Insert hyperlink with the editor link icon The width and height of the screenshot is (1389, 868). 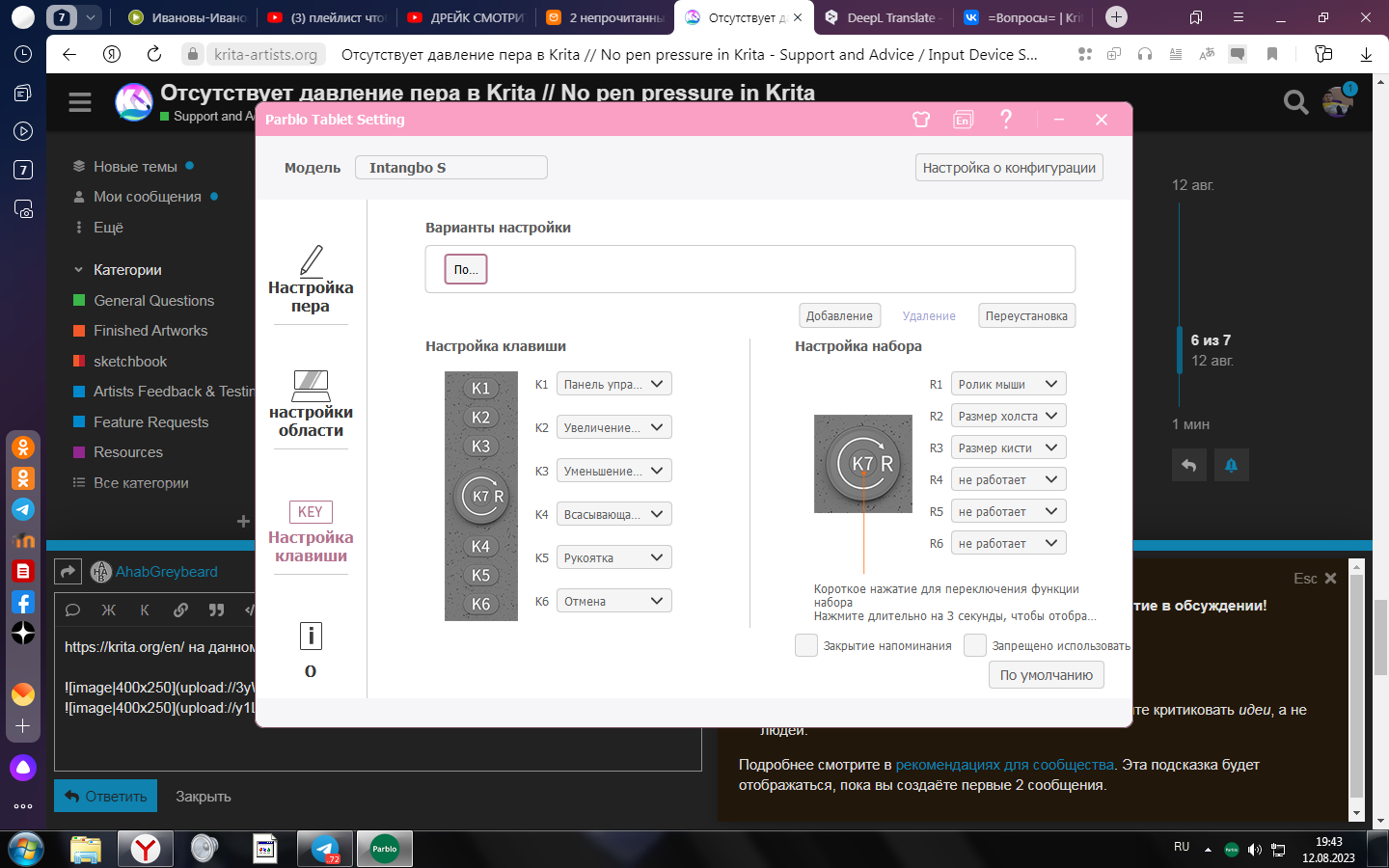[180, 610]
